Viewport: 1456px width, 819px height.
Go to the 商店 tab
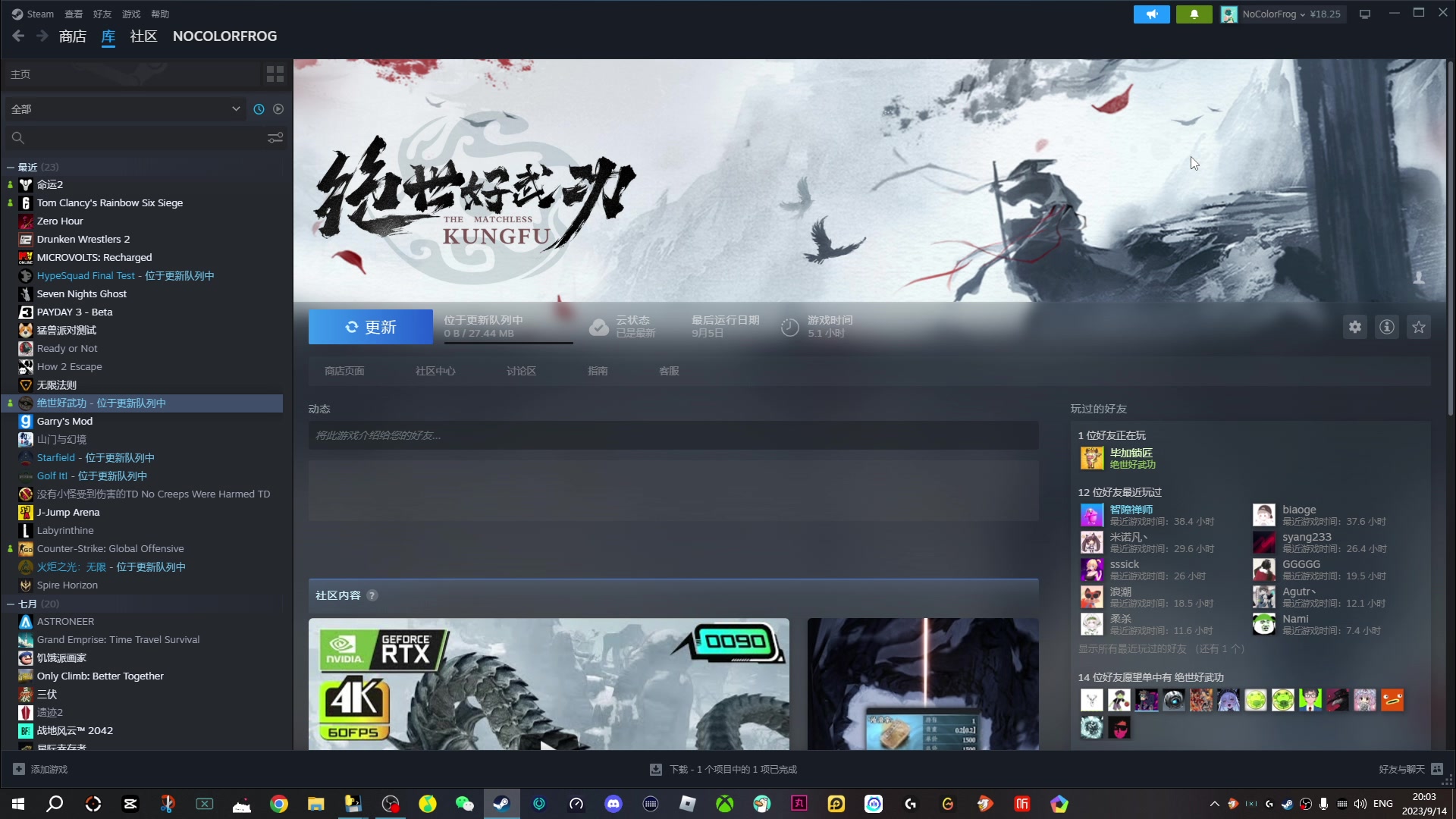73,36
